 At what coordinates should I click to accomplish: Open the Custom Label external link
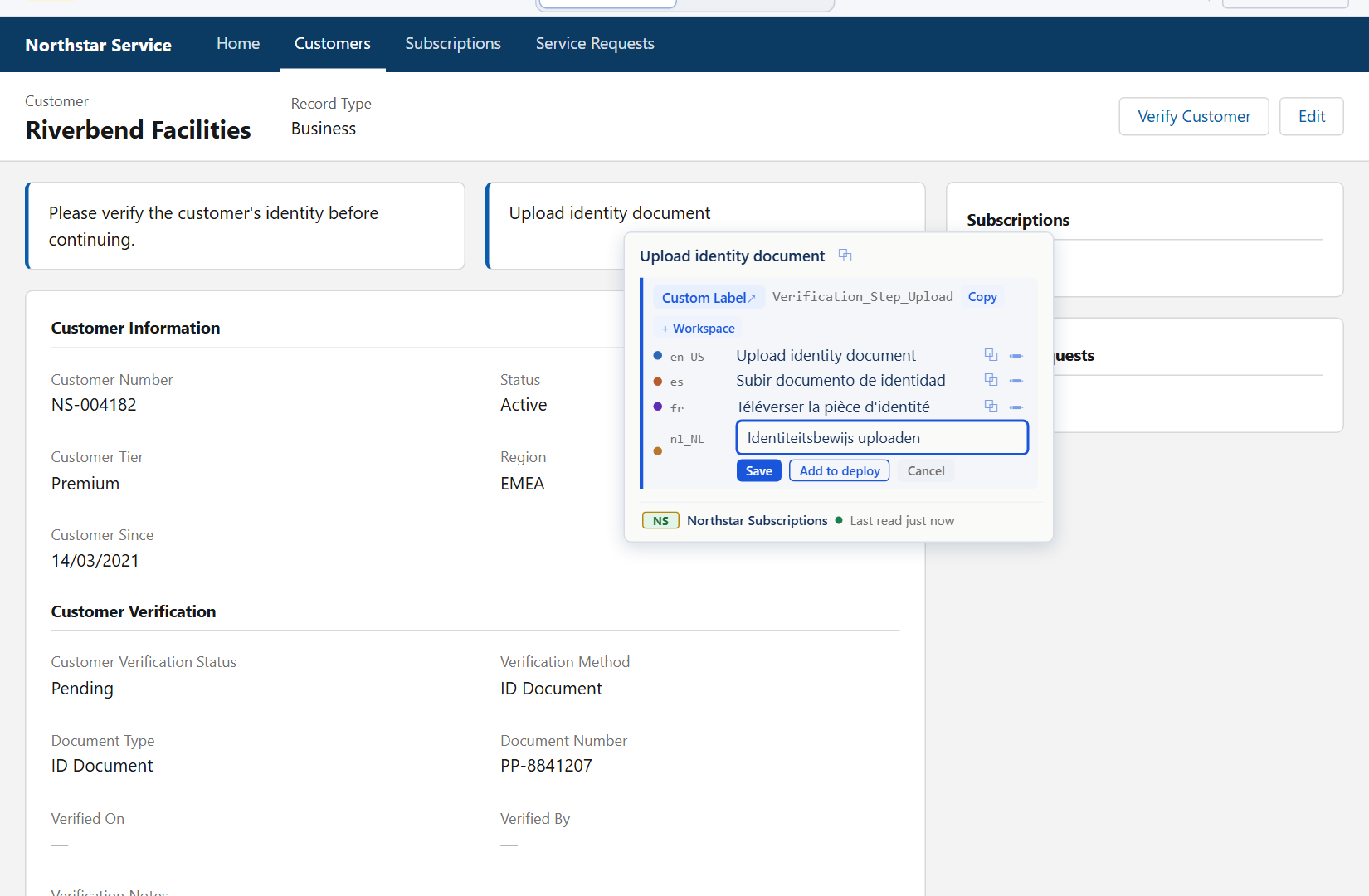[709, 297]
